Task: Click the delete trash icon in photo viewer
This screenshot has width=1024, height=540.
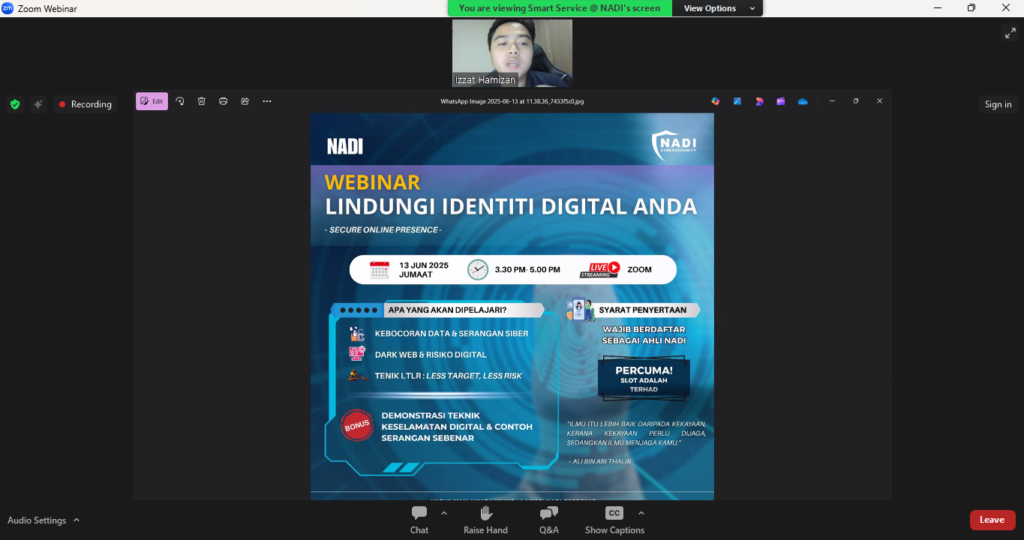Action: point(202,101)
